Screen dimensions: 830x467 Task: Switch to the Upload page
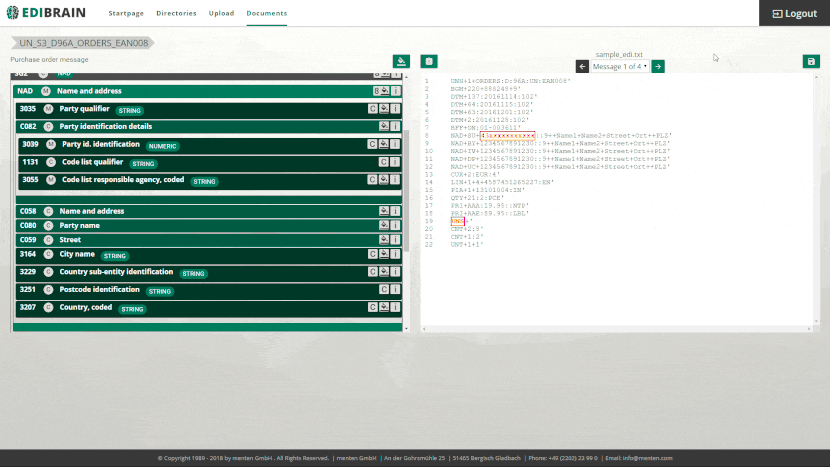pyautogui.click(x=221, y=14)
